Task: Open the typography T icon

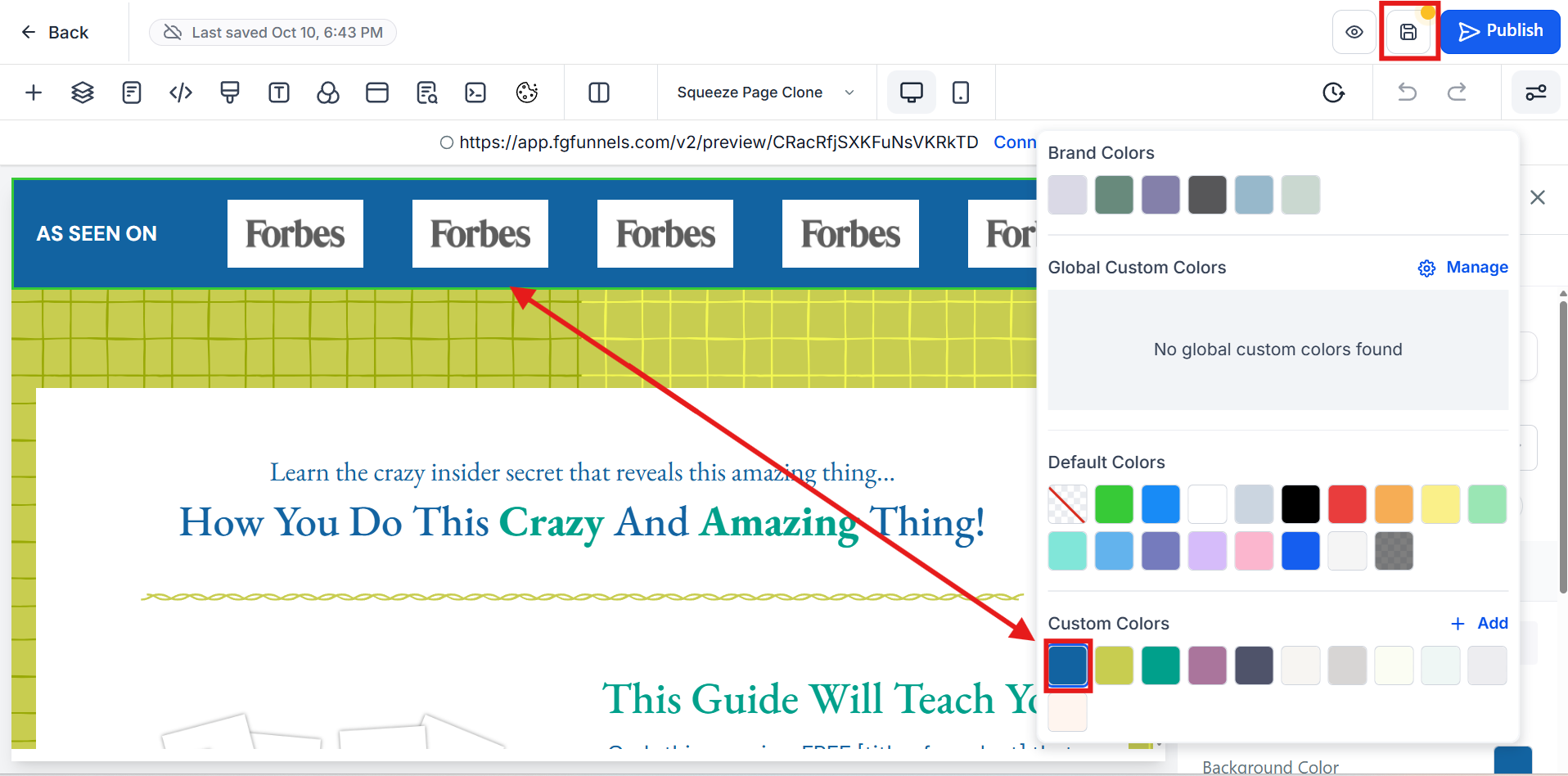Action: (279, 92)
